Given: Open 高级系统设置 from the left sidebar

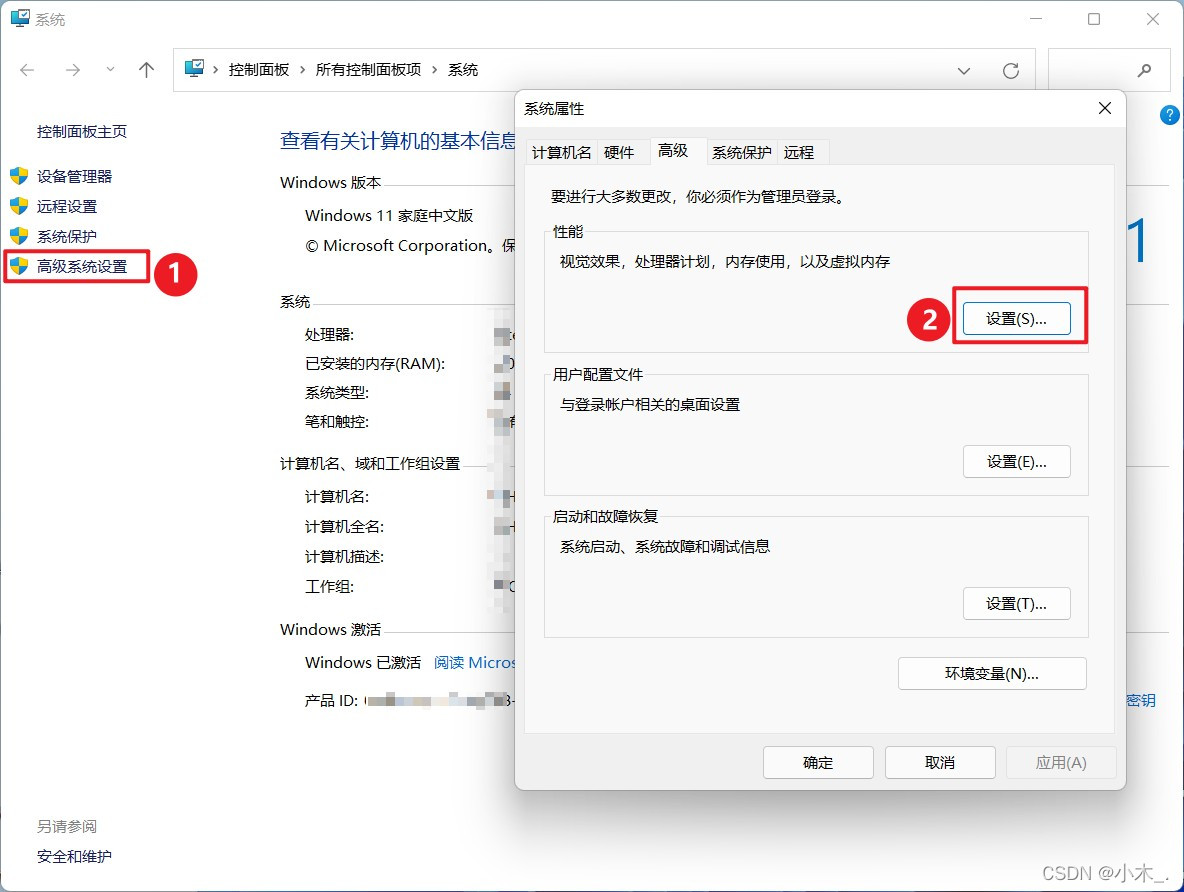Looking at the screenshot, I should point(82,267).
